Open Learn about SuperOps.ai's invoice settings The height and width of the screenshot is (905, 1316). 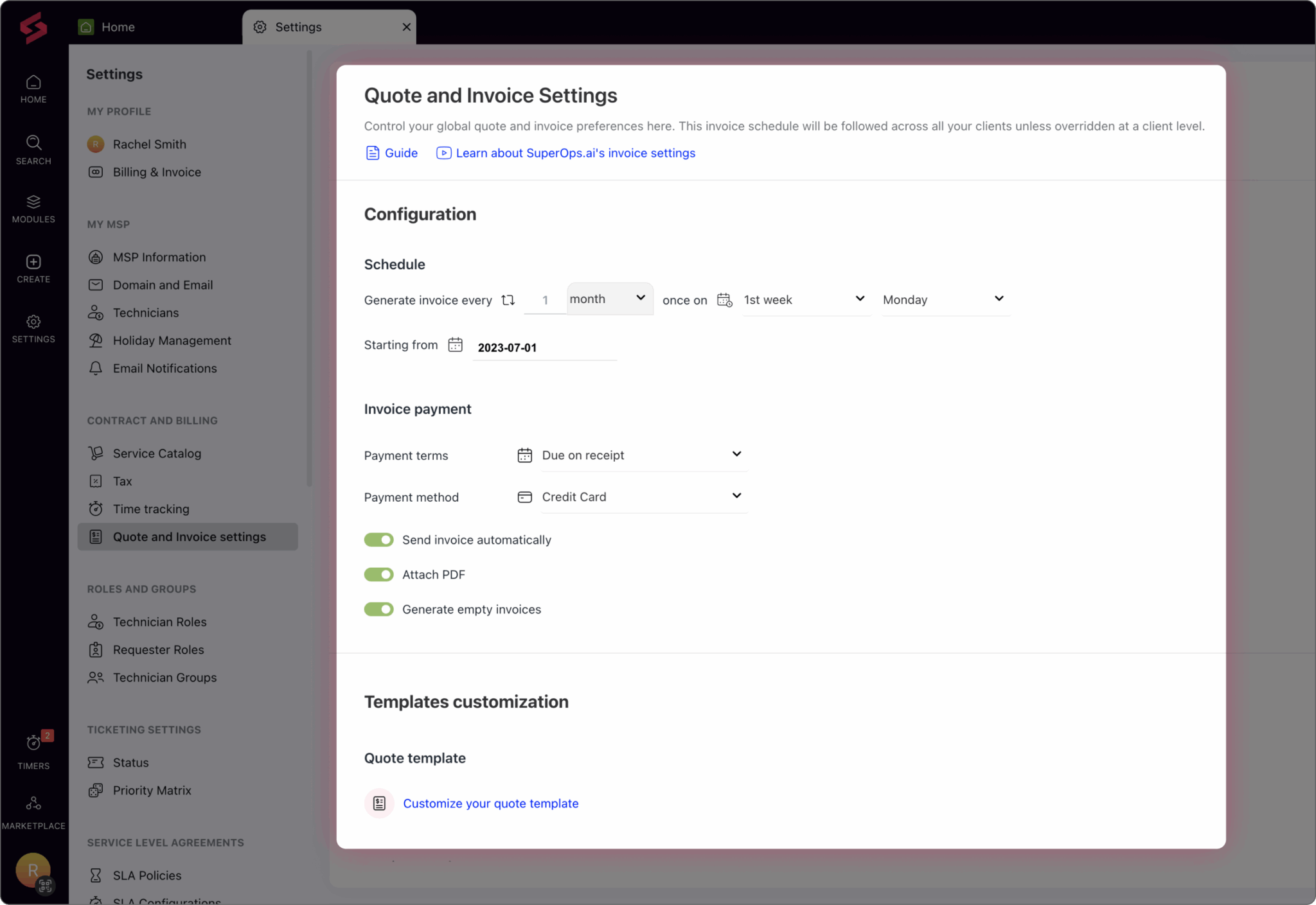point(575,153)
